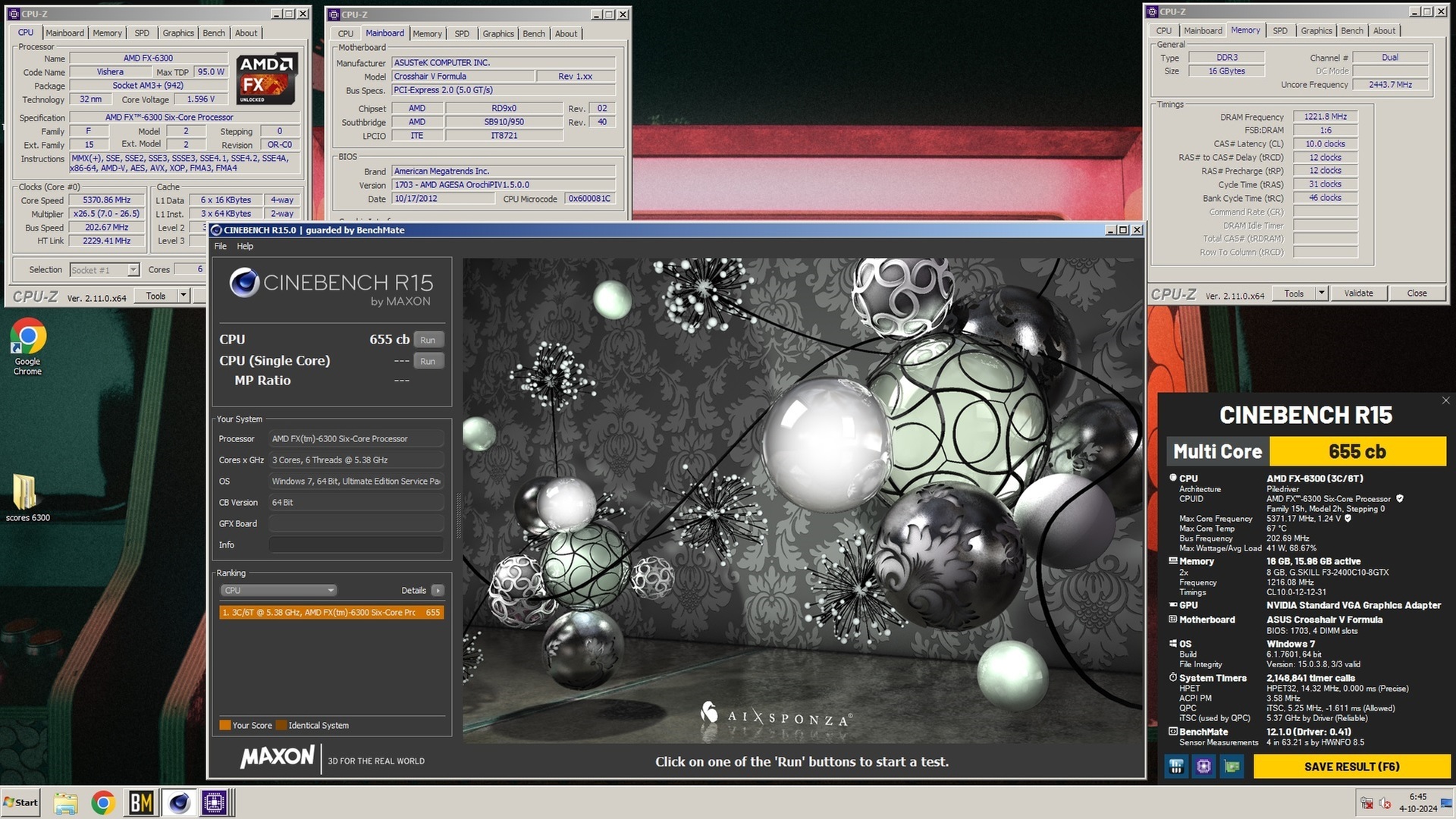Open About tab in left CPU-Z window
This screenshot has width=1456, height=819.
click(x=246, y=33)
